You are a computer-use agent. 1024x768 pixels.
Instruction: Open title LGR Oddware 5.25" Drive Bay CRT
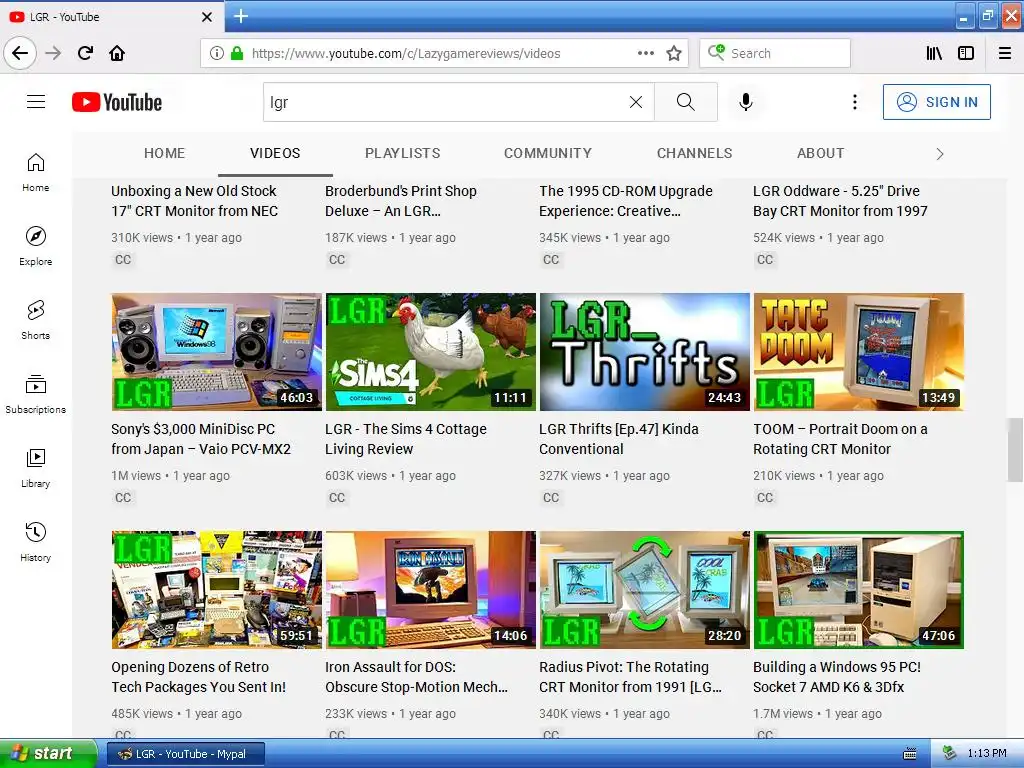[x=840, y=201]
